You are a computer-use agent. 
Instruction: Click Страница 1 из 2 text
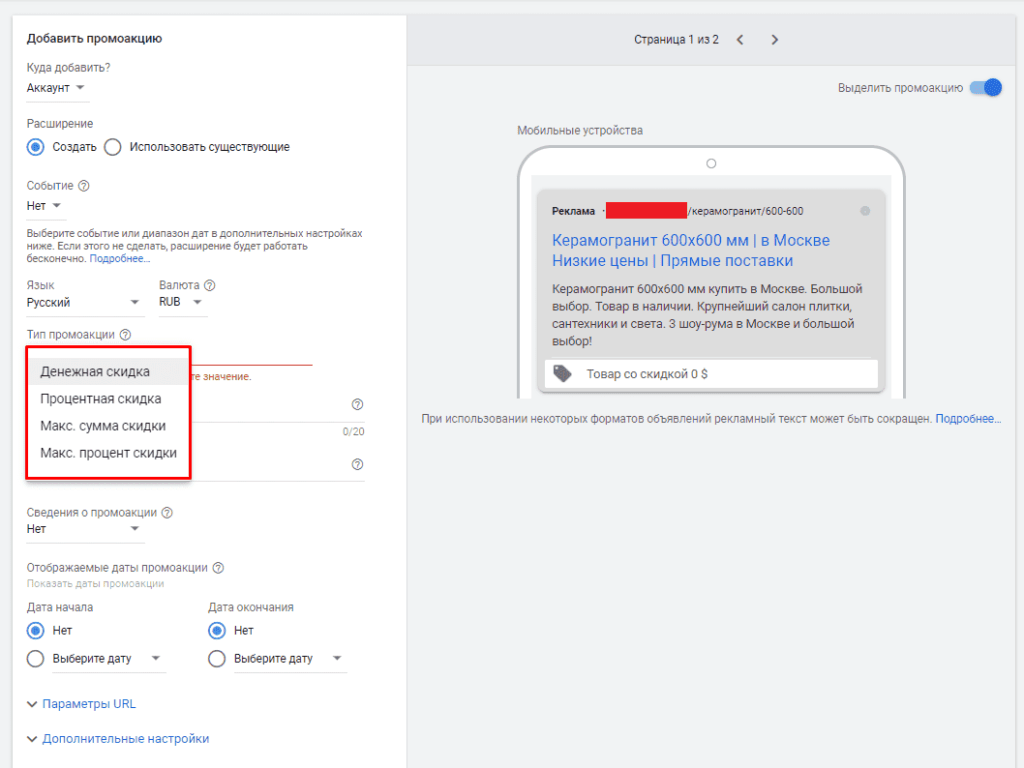pos(676,40)
